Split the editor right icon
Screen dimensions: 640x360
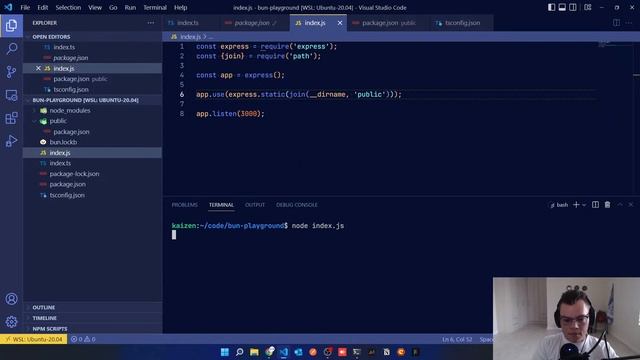[x=616, y=23]
